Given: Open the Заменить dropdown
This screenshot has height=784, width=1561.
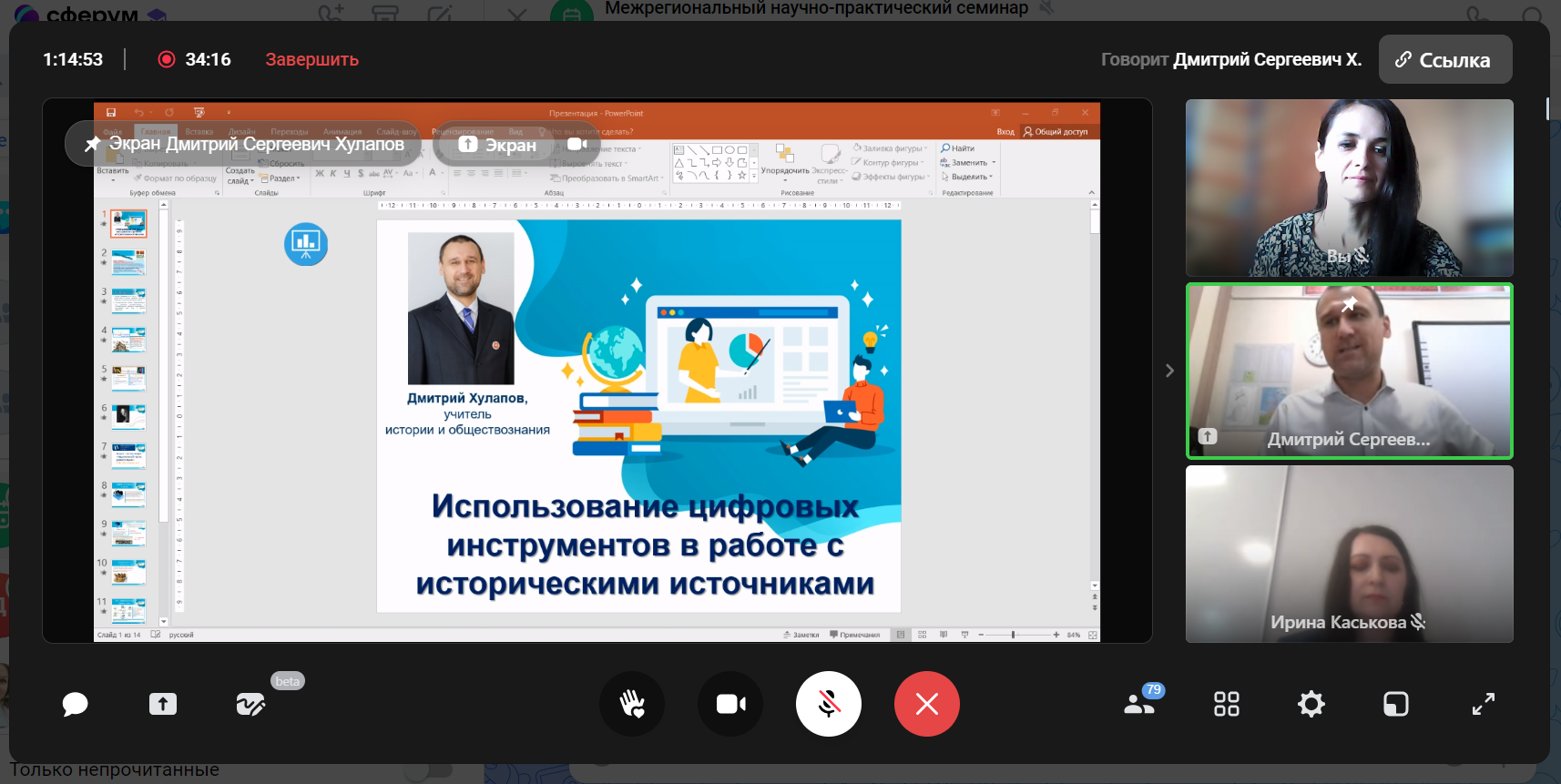Looking at the screenshot, I should coord(968,162).
